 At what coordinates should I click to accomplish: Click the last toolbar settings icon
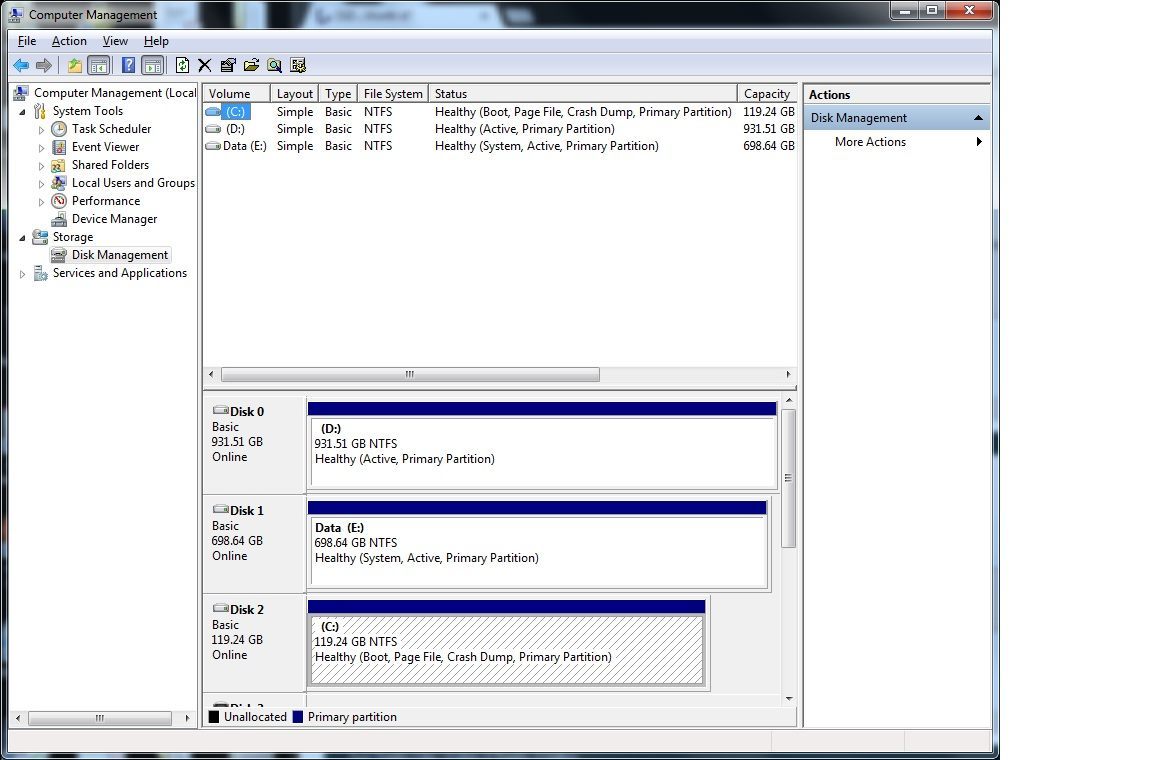pyautogui.click(x=298, y=65)
